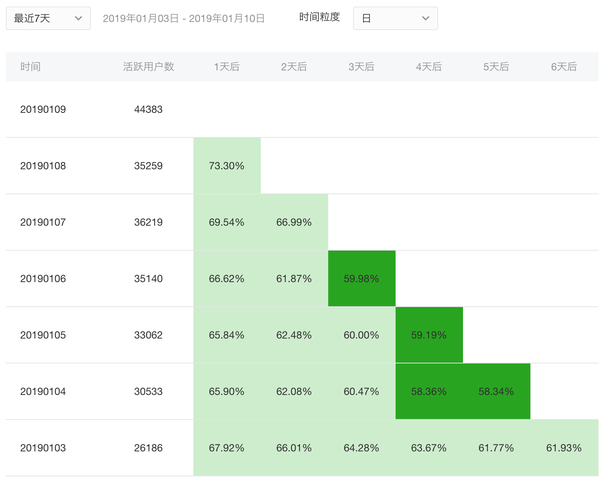Click the 时间 column header
Viewport: 600px width, 477px height.
coord(30,67)
